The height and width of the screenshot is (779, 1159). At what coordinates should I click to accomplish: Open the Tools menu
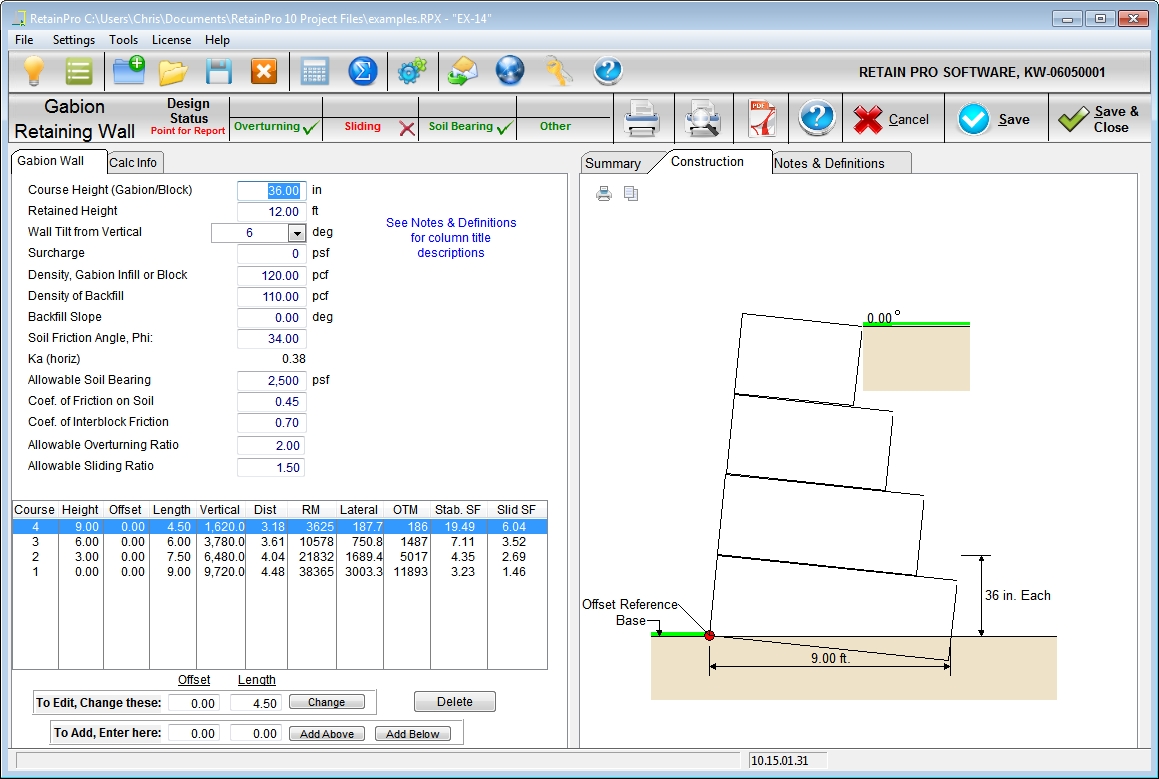[x=124, y=40]
